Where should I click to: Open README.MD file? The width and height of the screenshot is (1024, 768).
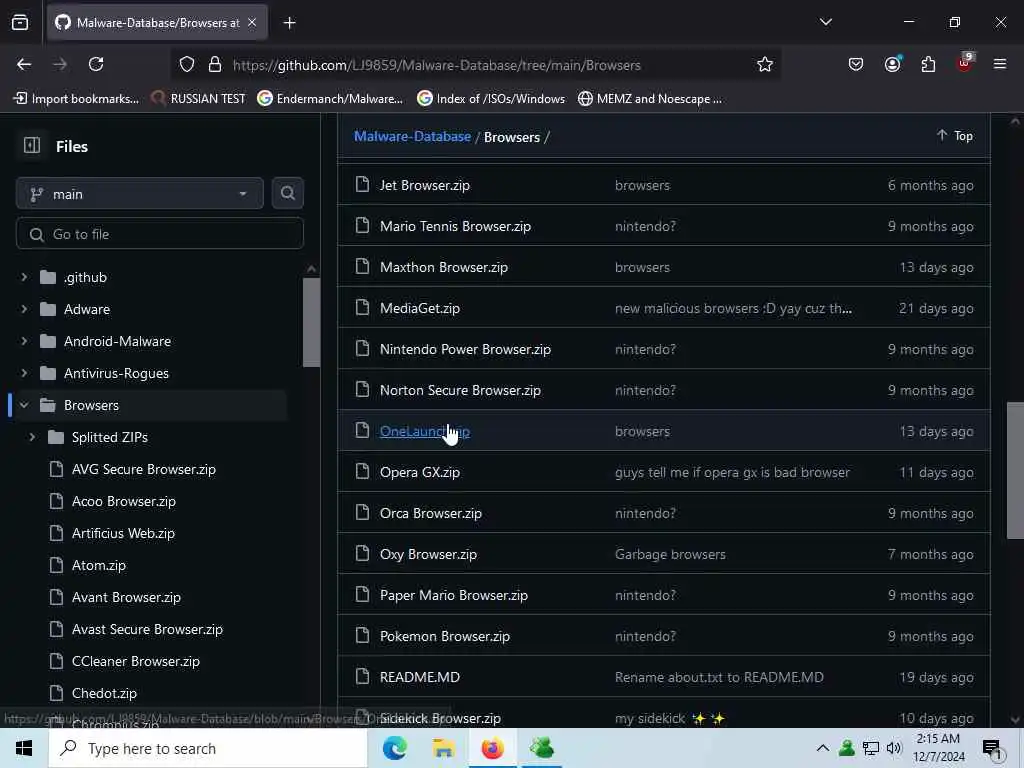(x=420, y=677)
